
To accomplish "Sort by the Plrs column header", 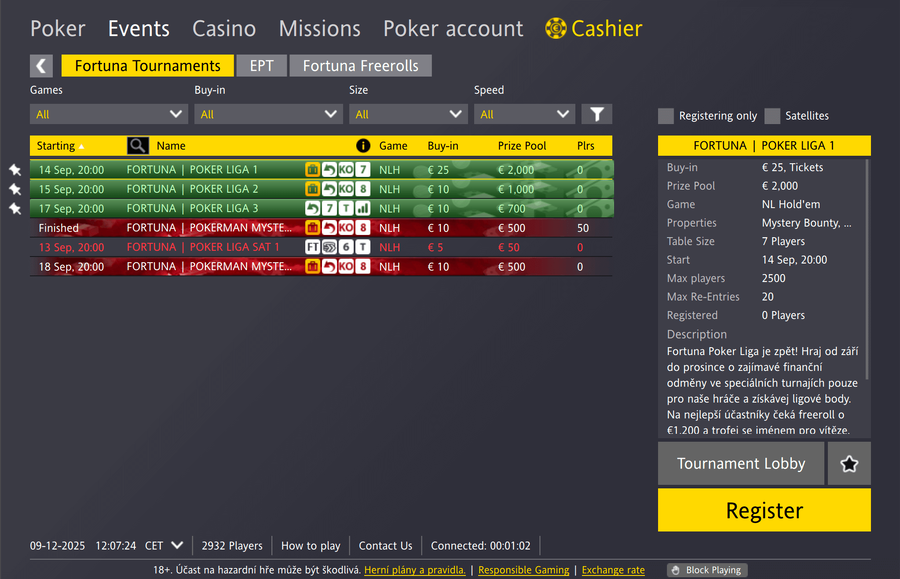I will [x=585, y=146].
